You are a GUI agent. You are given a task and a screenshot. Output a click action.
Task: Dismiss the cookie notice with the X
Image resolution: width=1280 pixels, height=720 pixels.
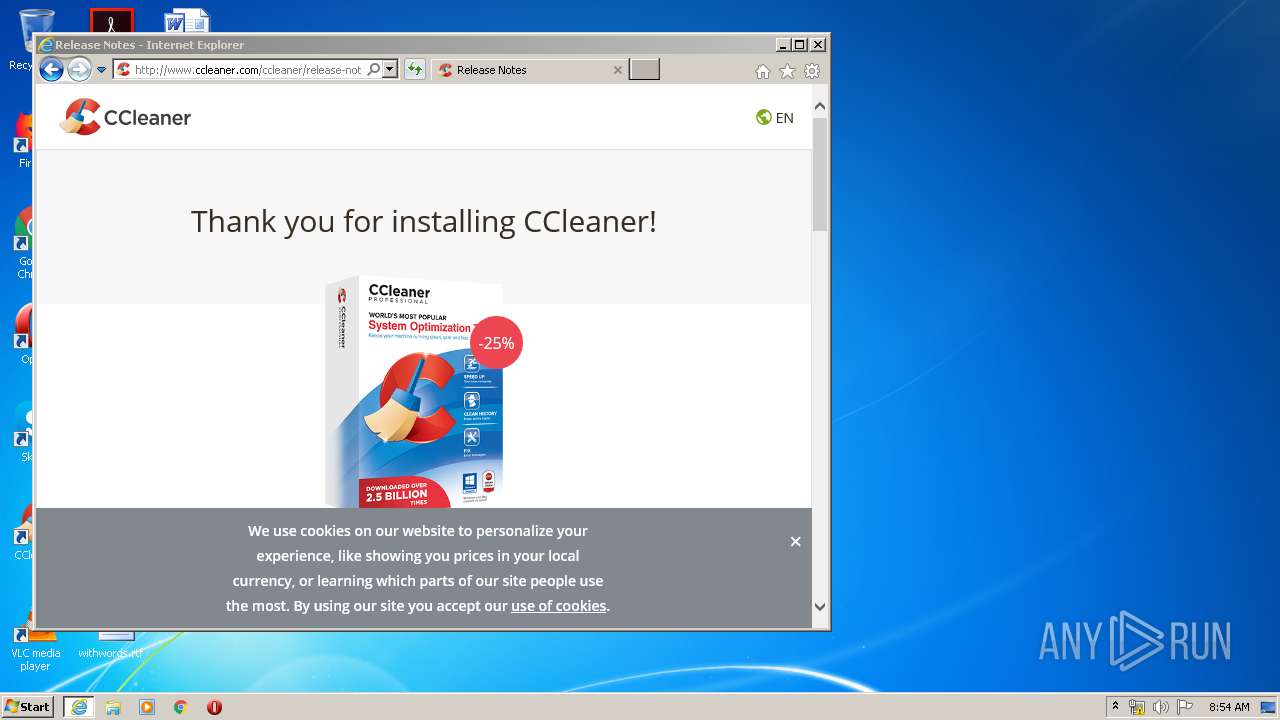point(795,541)
